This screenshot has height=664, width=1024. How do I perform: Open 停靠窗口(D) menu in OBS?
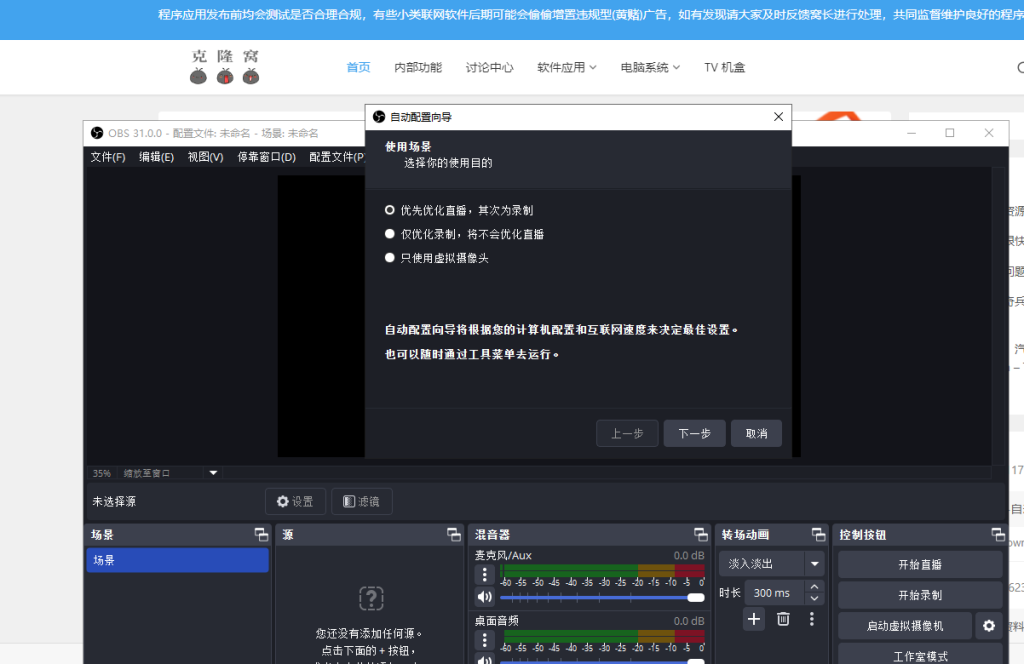pyautogui.click(x=266, y=157)
